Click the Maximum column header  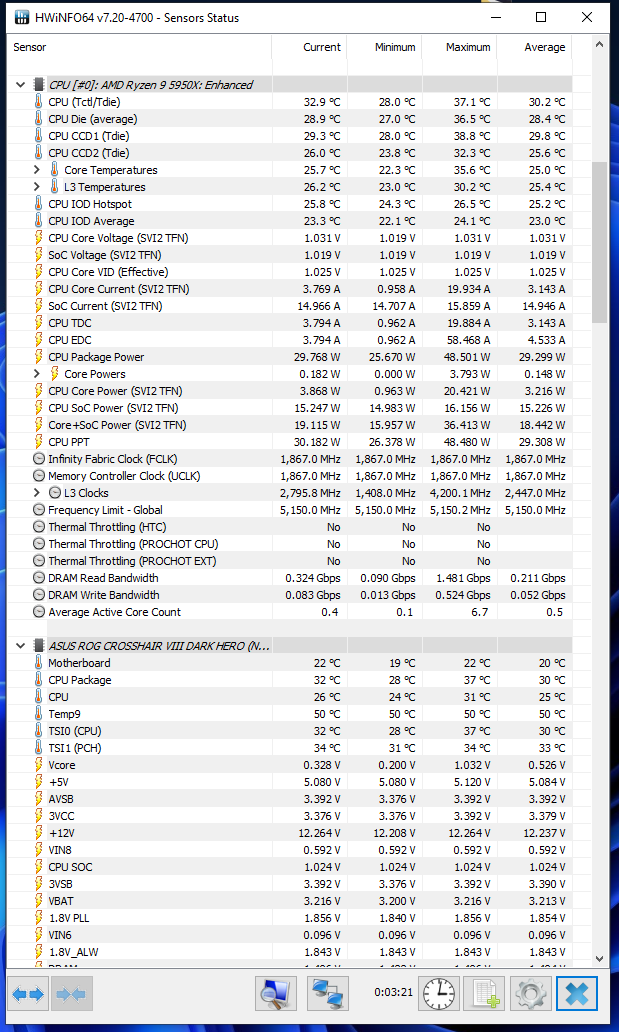pyautogui.click(x=468, y=47)
